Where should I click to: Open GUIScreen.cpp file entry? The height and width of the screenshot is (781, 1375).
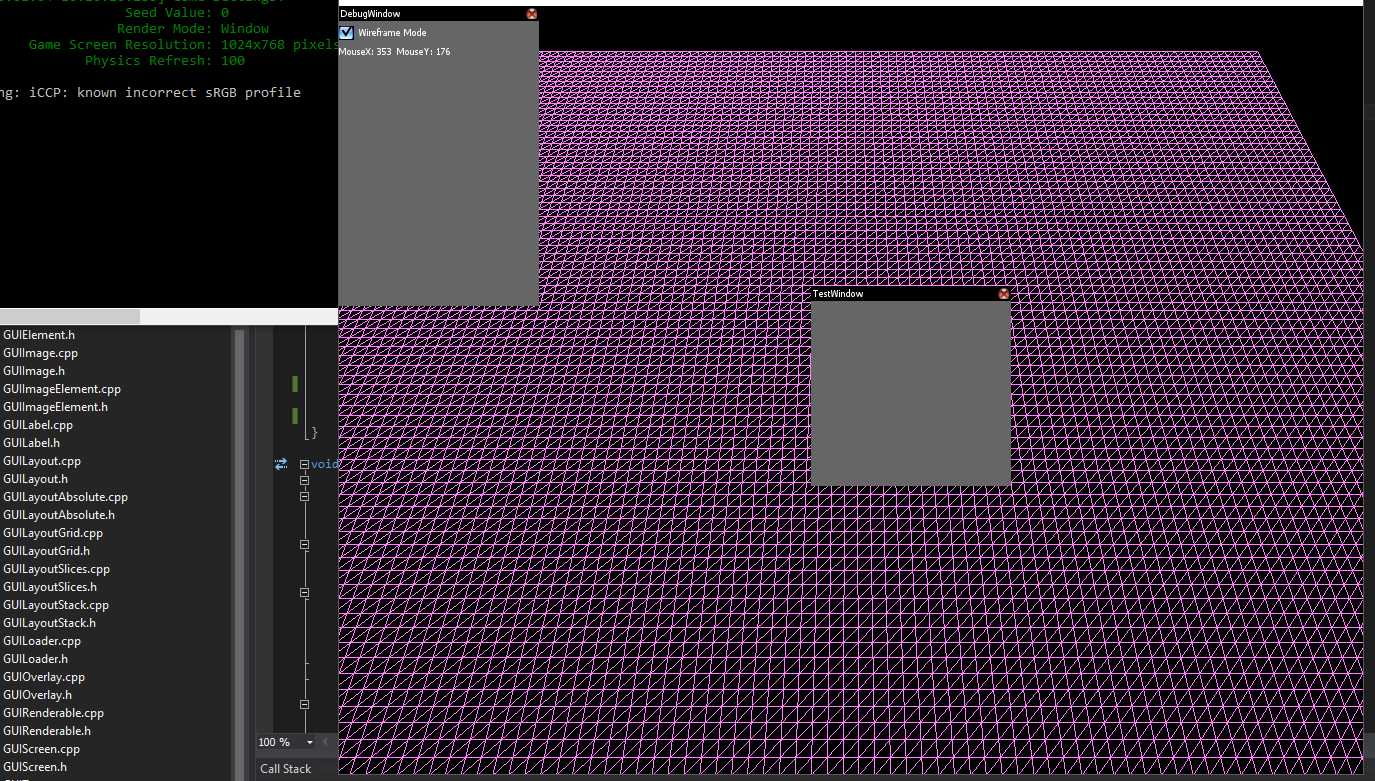(x=42, y=749)
